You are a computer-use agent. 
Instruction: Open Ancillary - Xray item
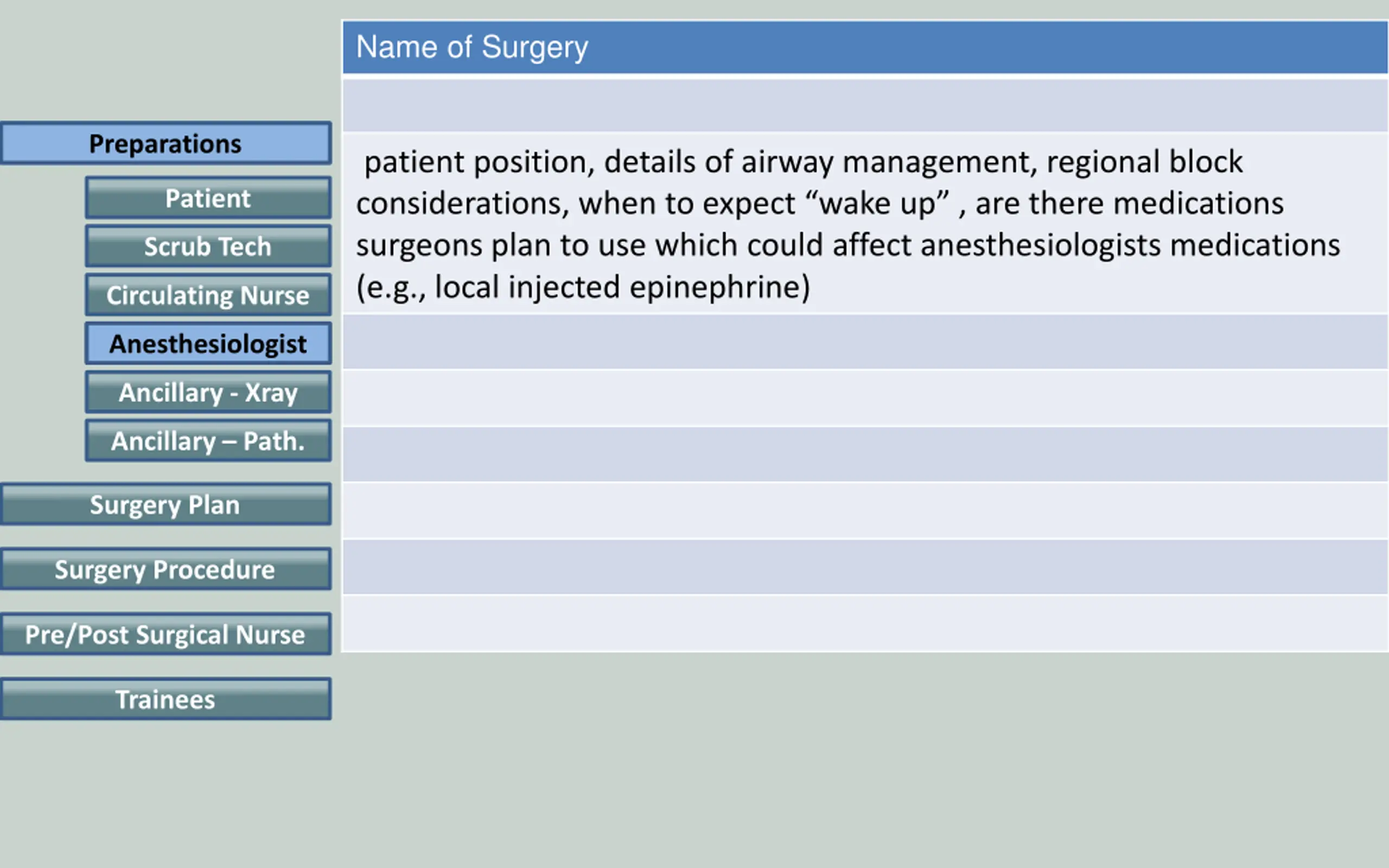tap(208, 392)
